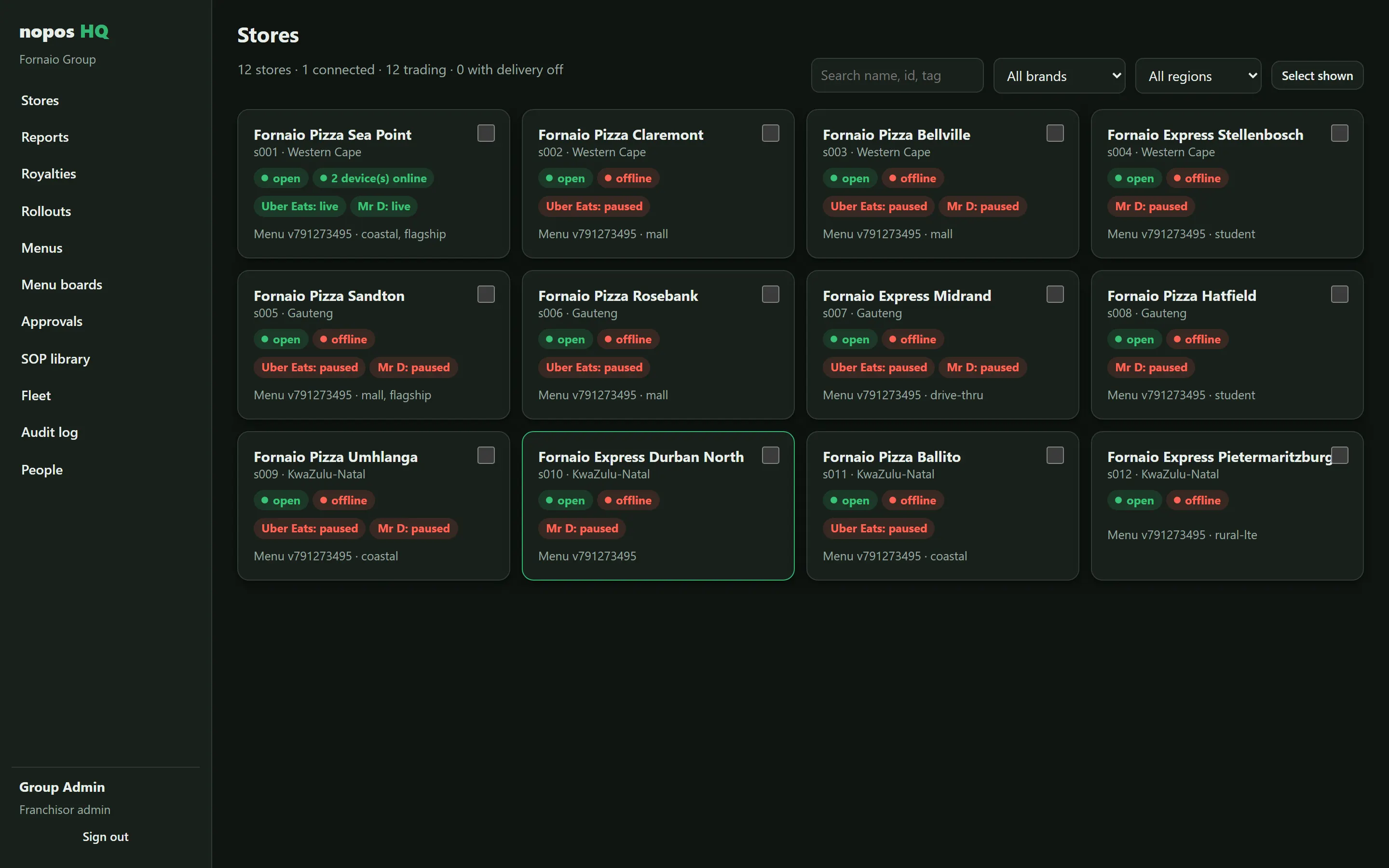Tick Fornaio Express Pietermaritzburg checkbox
Screen dimensions: 1389x868
pyautogui.click(x=1340, y=455)
